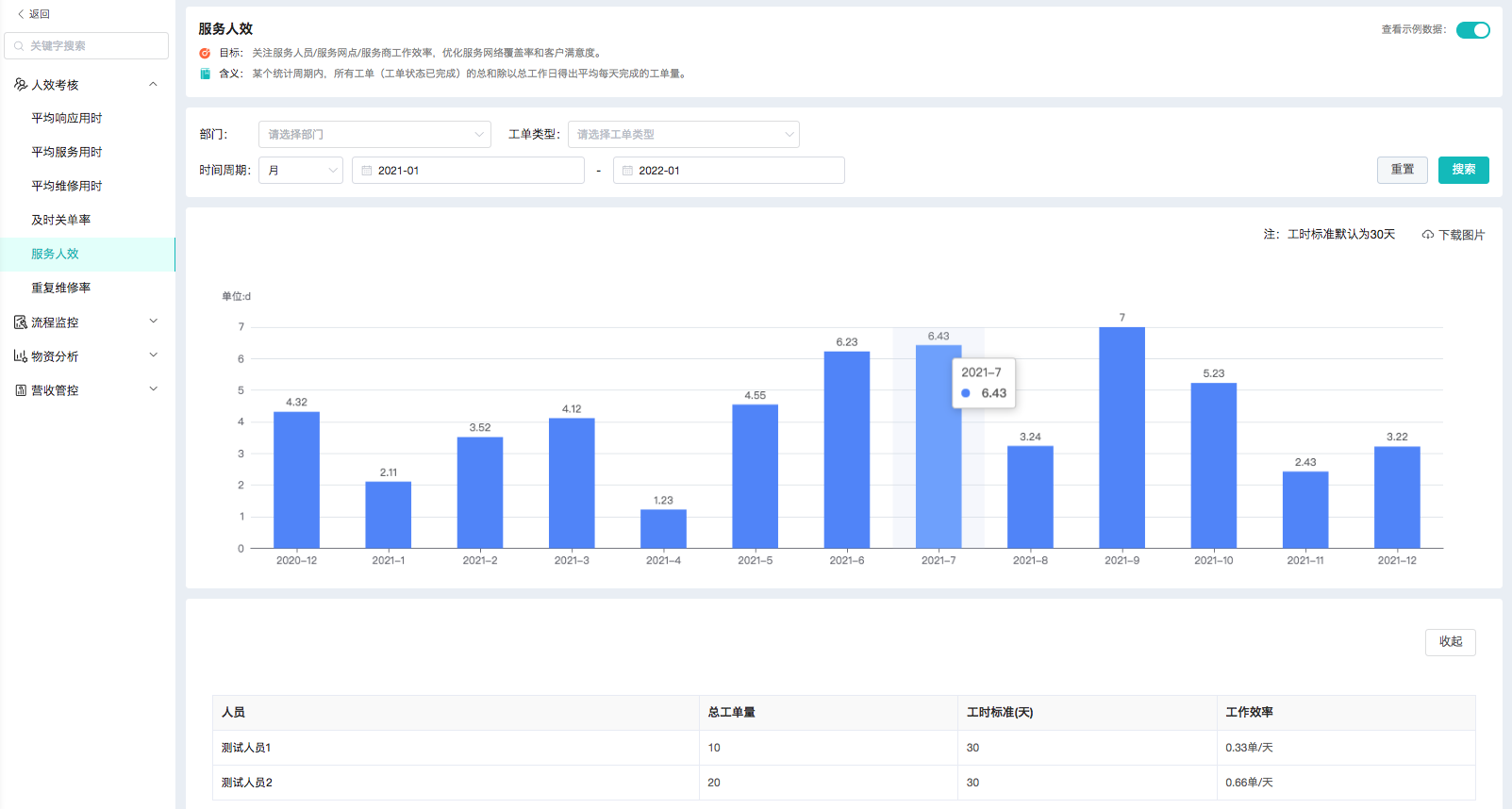Image resolution: width=1512 pixels, height=809 pixels.
Task: Click the calendar icon in end date field
Action: (627, 171)
